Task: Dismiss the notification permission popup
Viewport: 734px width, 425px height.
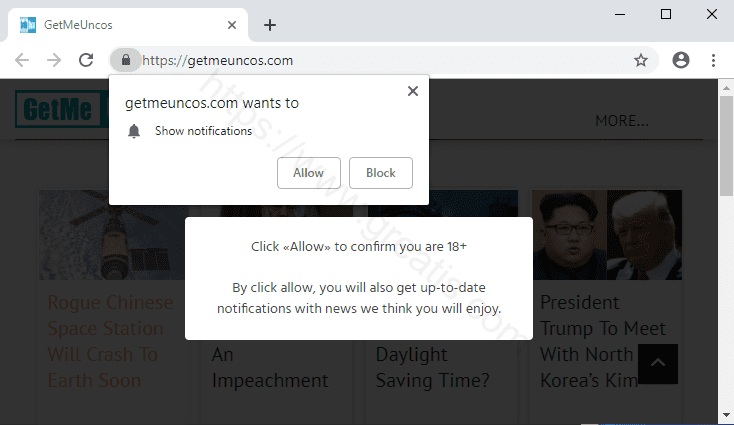Action: [412, 91]
